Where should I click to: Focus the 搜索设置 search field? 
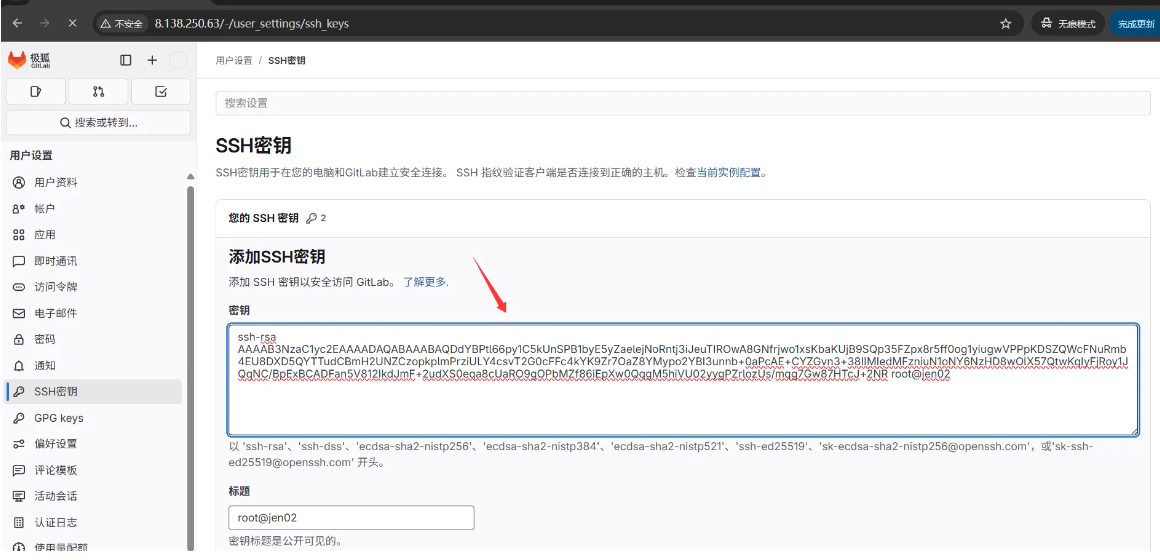tap(683, 104)
